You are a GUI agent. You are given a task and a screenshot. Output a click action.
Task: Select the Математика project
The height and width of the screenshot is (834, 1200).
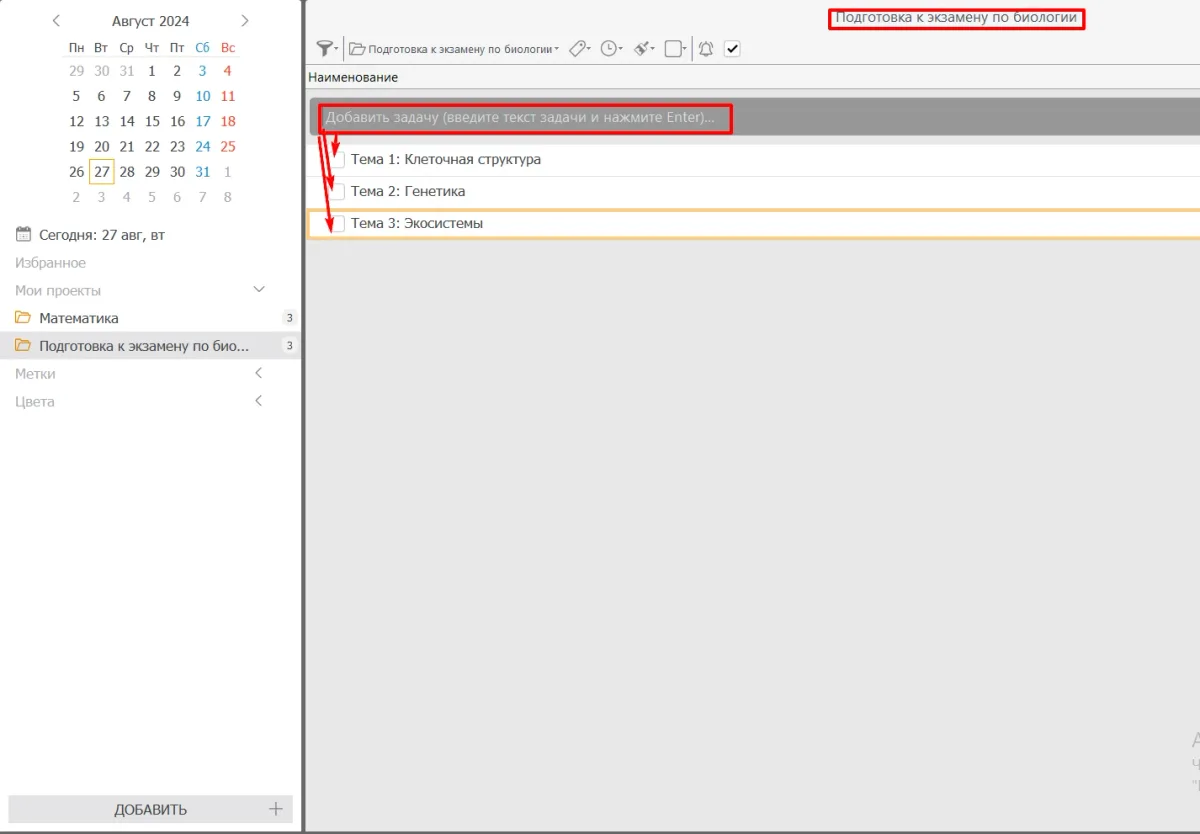tap(79, 318)
